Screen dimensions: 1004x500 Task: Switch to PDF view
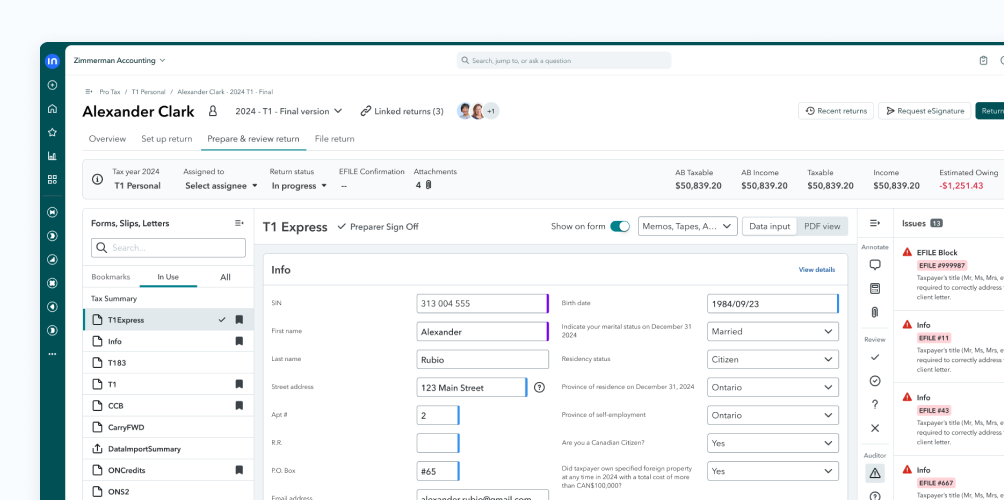click(x=822, y=227)
